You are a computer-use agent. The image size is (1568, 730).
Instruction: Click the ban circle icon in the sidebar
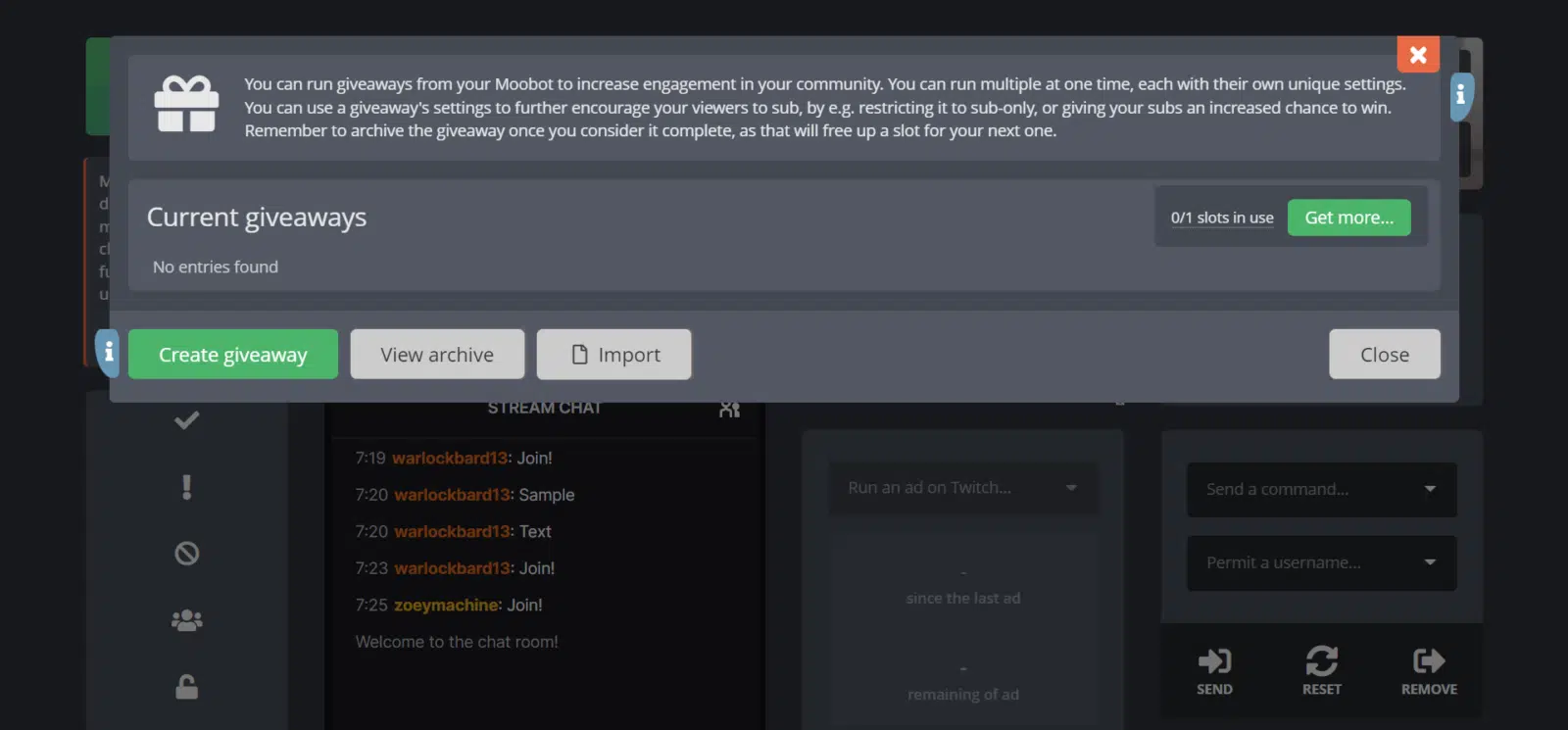[x=186, y=554]
